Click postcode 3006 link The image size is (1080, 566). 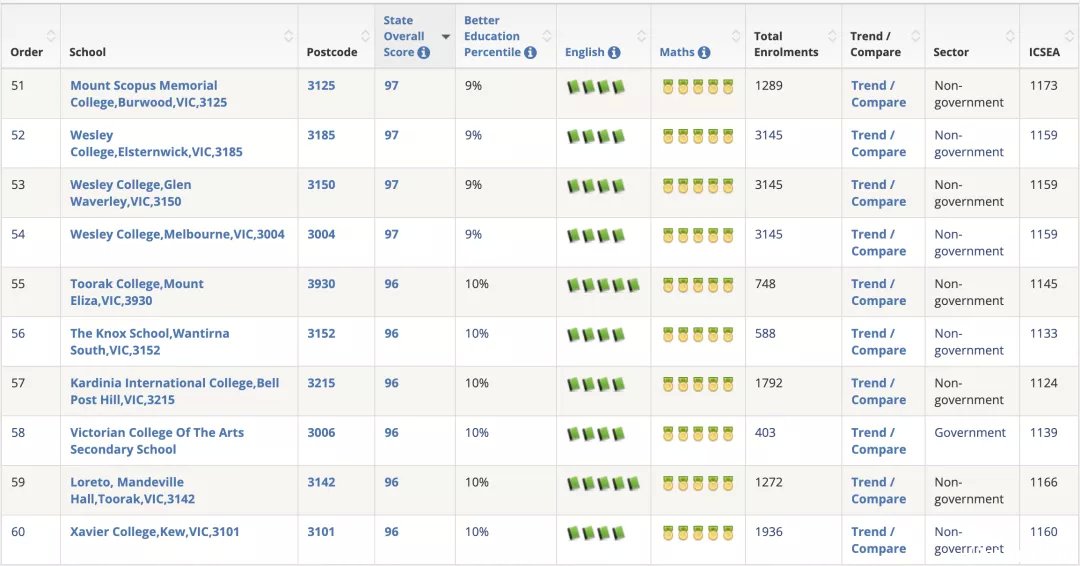coord(321,432)
